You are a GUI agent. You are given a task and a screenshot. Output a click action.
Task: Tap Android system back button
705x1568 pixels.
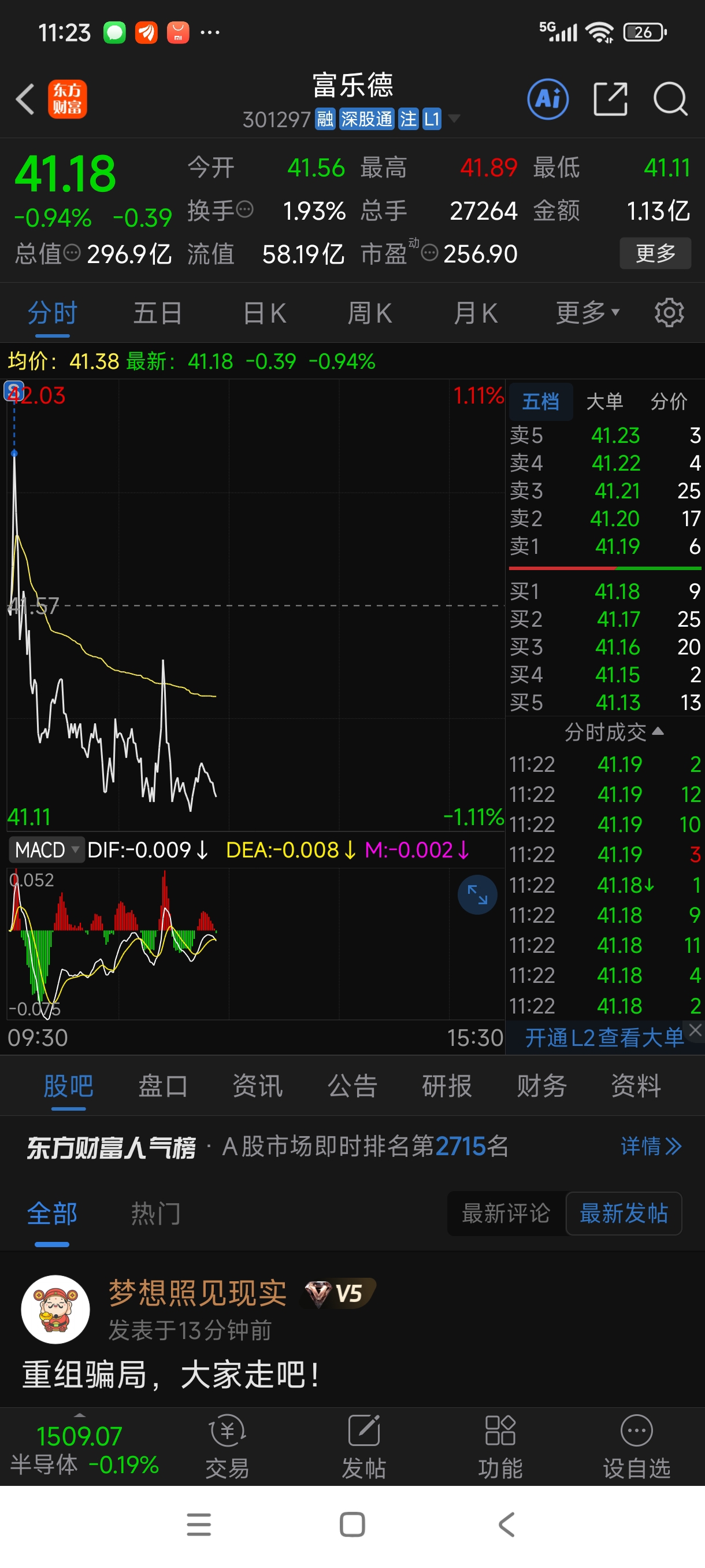[x=506, y=1524]
